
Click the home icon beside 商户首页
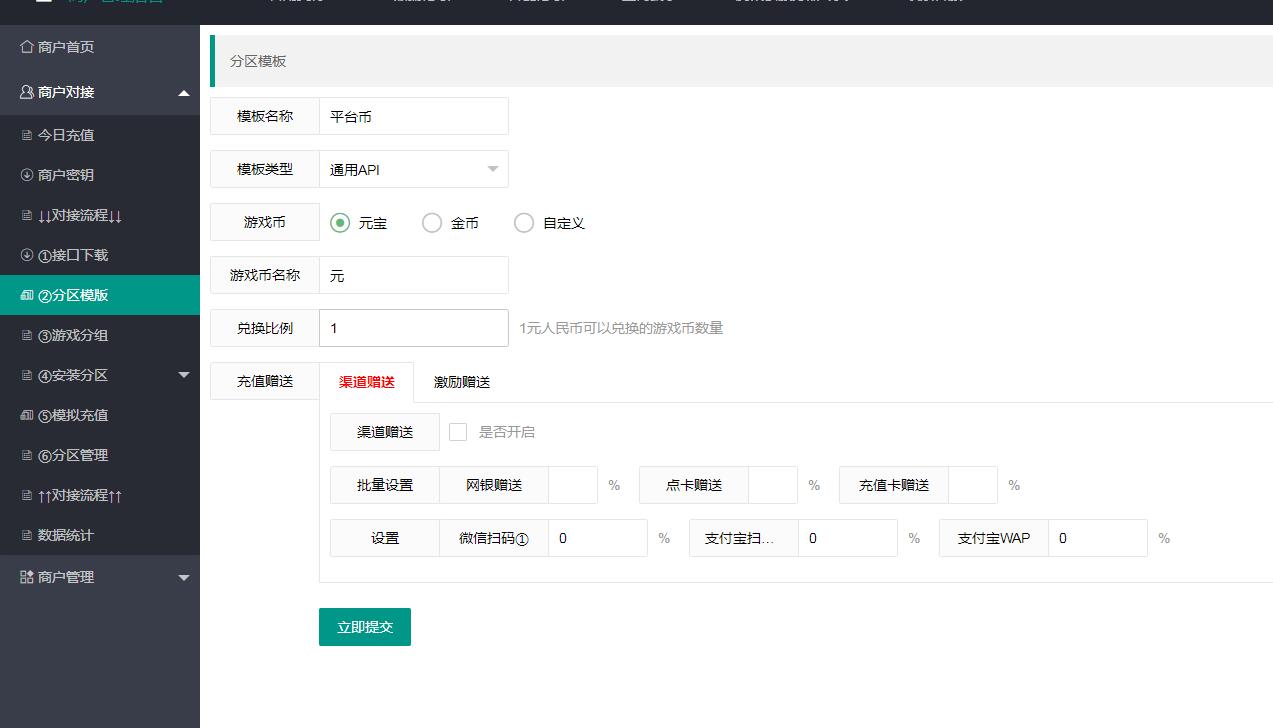click(x=27, y=47)
